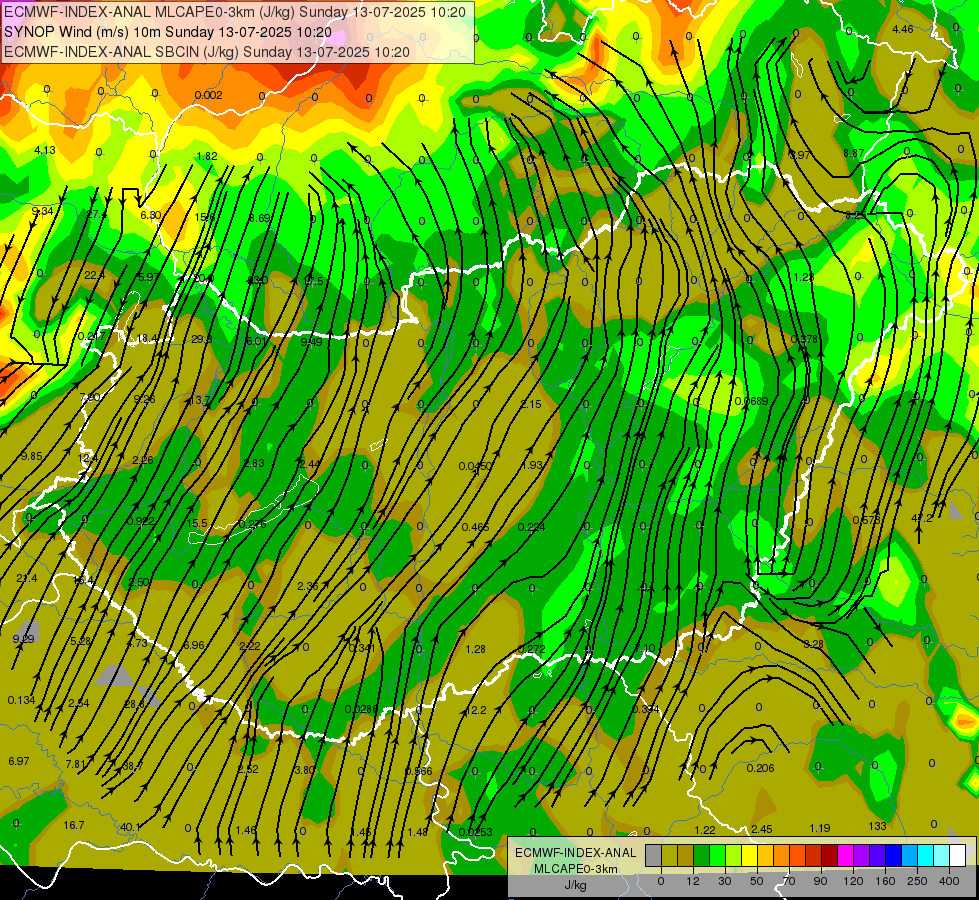Click the legend label 90
This screenshot has height=900, width=979.
[x=820, y=881]
